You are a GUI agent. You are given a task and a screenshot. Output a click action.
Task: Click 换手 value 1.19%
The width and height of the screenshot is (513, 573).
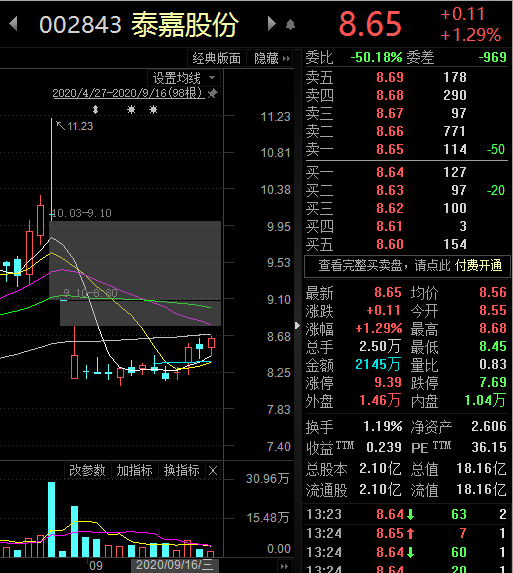[x=383, y=426]
